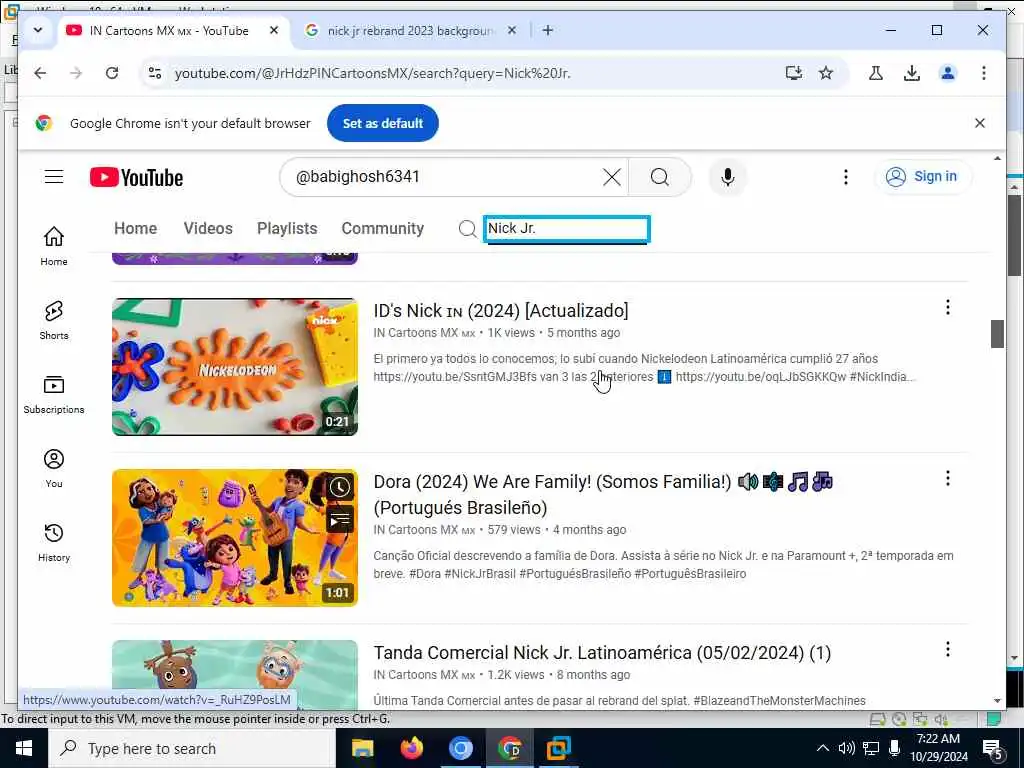Image resolution: width=1024 pixels, height=768 pixels.
Task: Close the nick jr rebrand tab
Action: (x=512, y=30)
